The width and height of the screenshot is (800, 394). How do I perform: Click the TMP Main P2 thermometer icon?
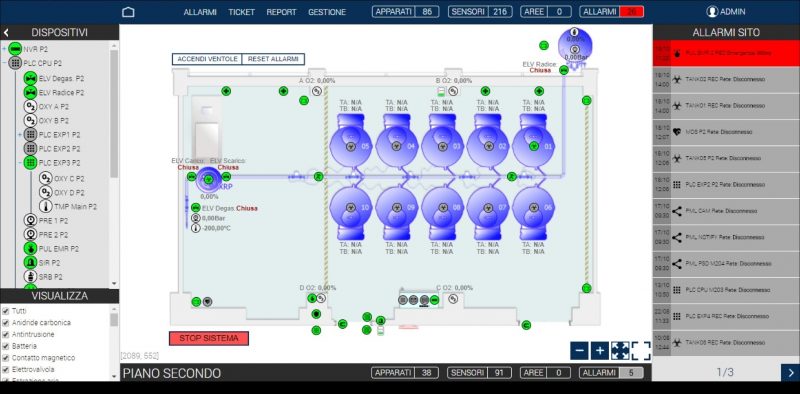tap(46, 207)
